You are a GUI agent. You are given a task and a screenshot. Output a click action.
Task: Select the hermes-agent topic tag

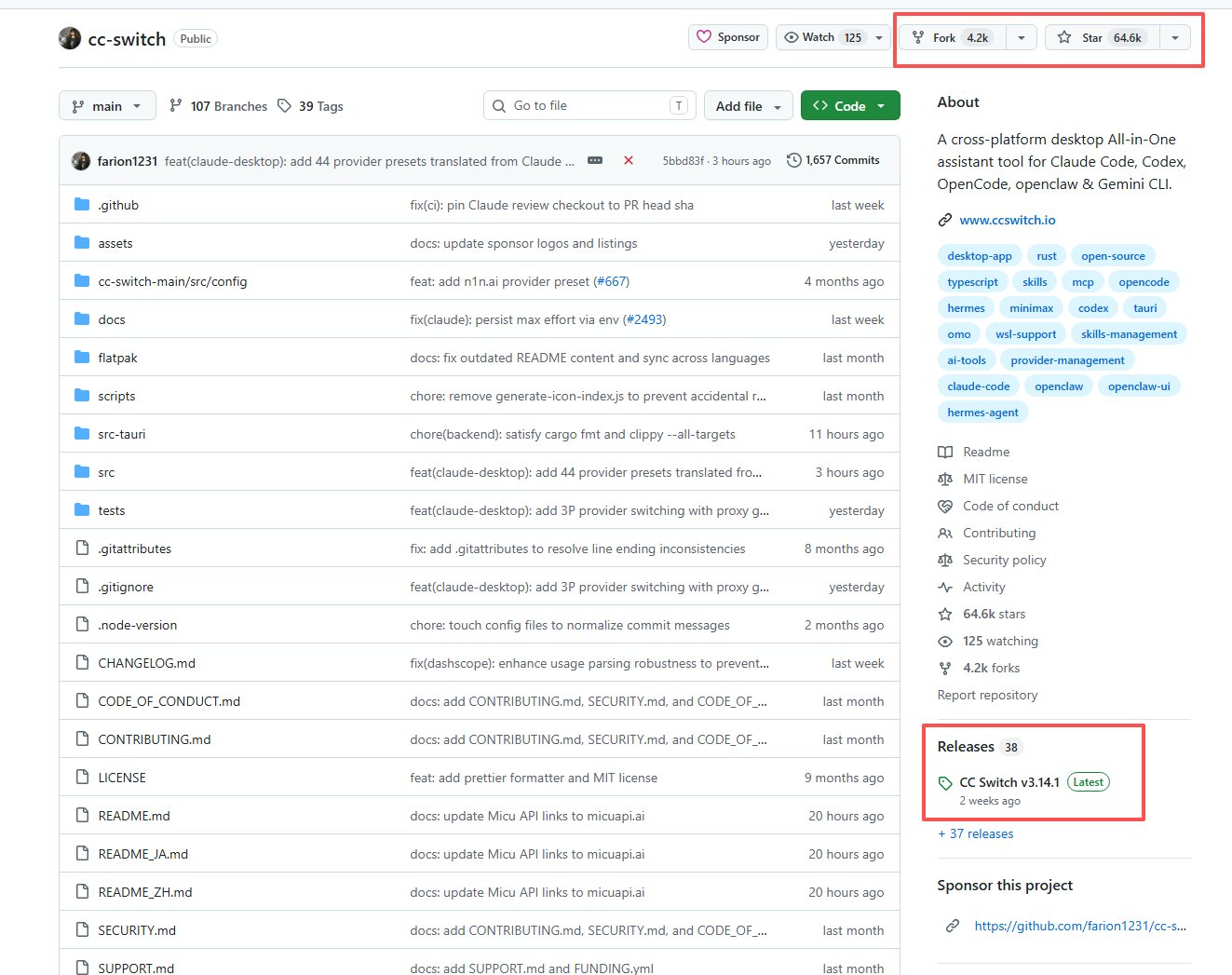(x=982, y=413)
